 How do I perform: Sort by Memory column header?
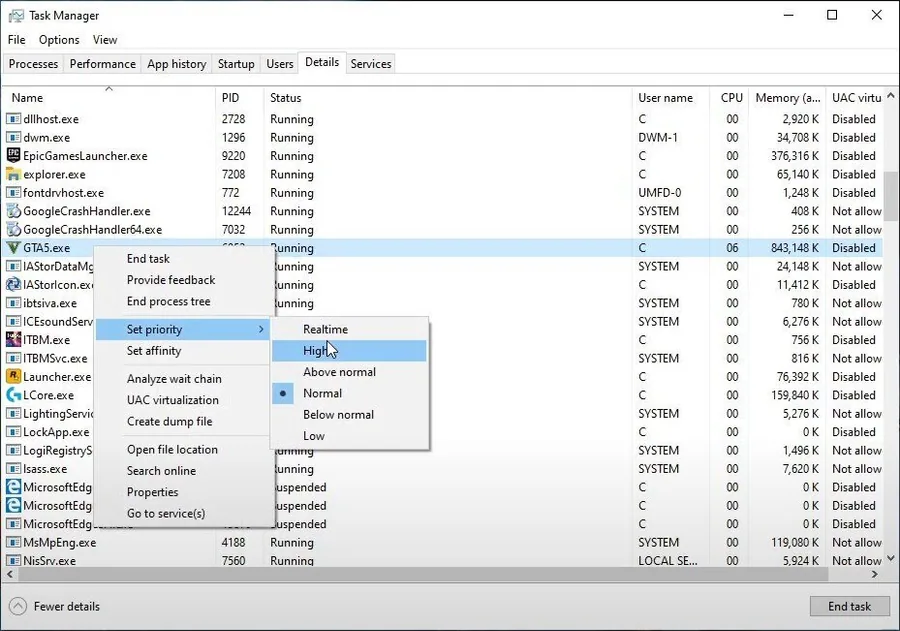click(x=788, y=98)
